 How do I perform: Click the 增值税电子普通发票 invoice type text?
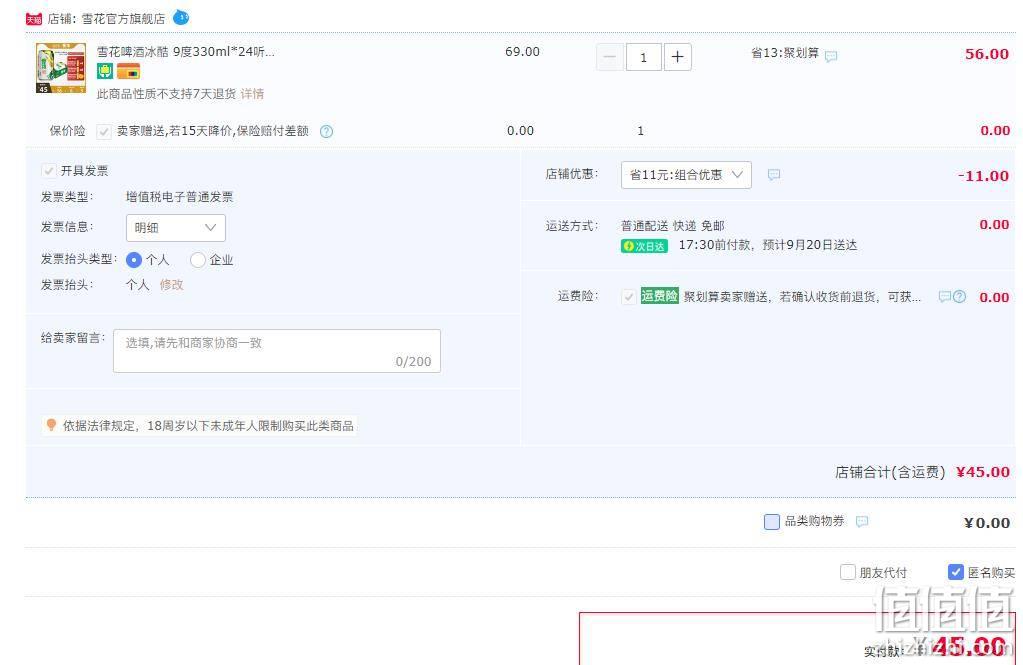click(179, 197)
